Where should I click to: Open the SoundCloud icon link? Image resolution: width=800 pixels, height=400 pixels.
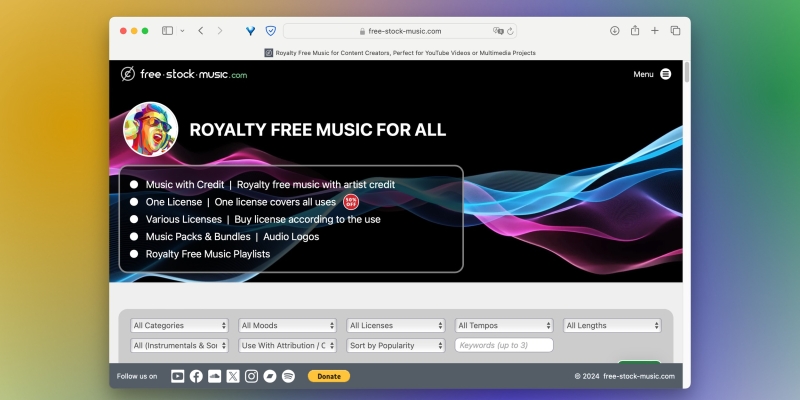[x=214, y=376]
